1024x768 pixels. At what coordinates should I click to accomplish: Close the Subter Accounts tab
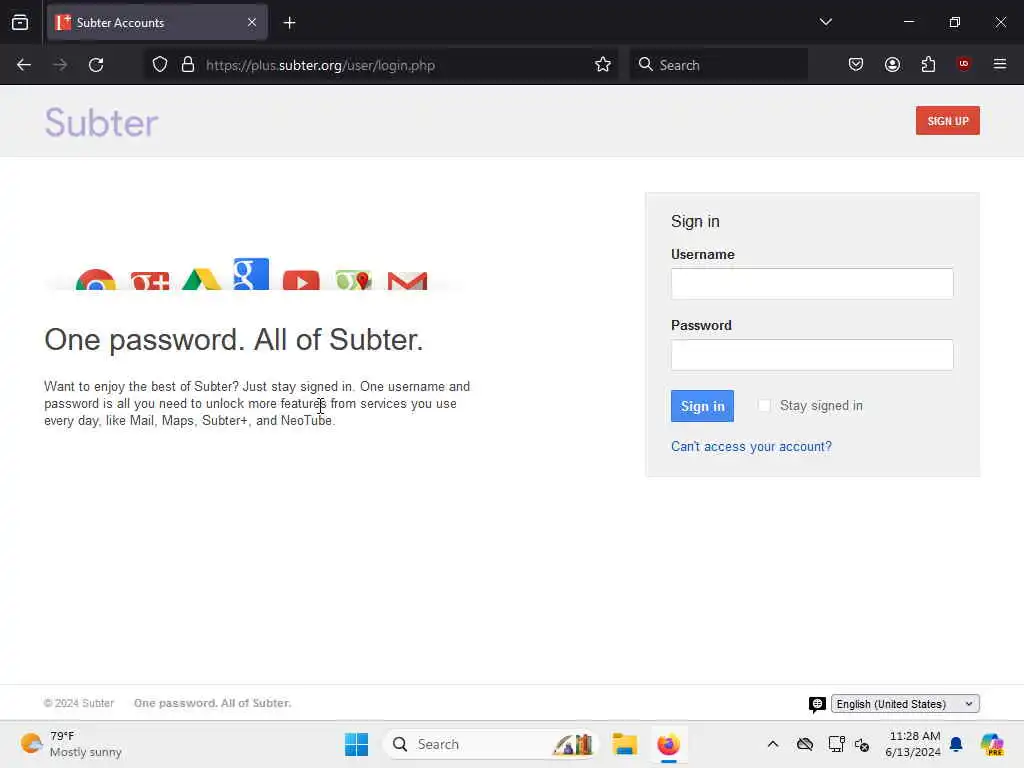(252, 22)
